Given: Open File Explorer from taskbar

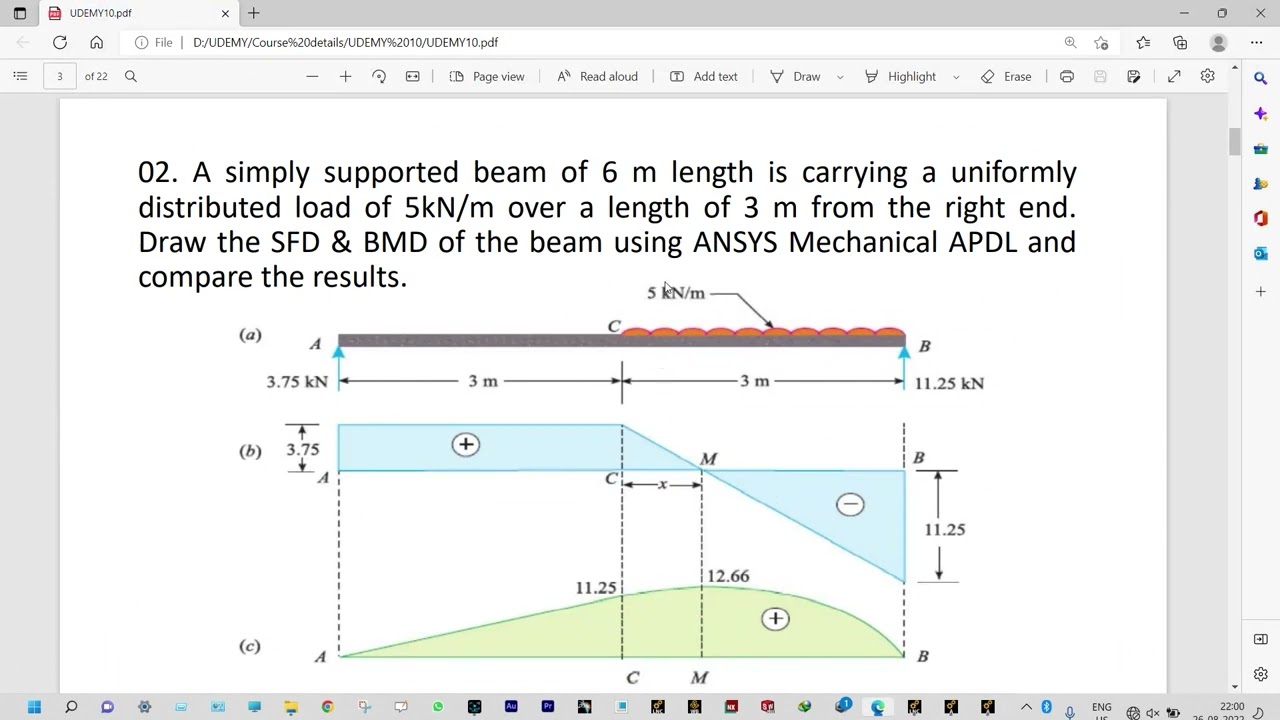Looking at the screenshot, I should [x=290, y=707].
